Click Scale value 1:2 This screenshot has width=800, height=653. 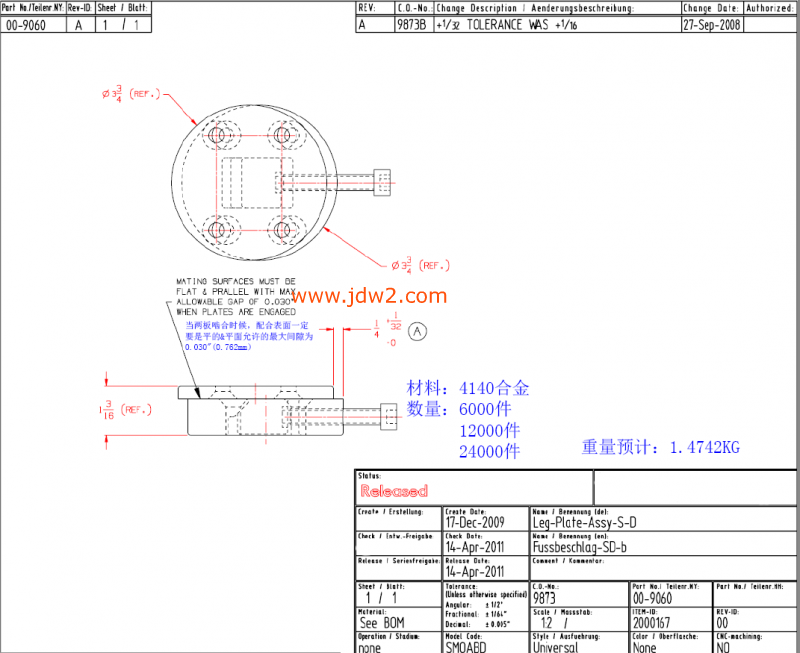point(547,623)
